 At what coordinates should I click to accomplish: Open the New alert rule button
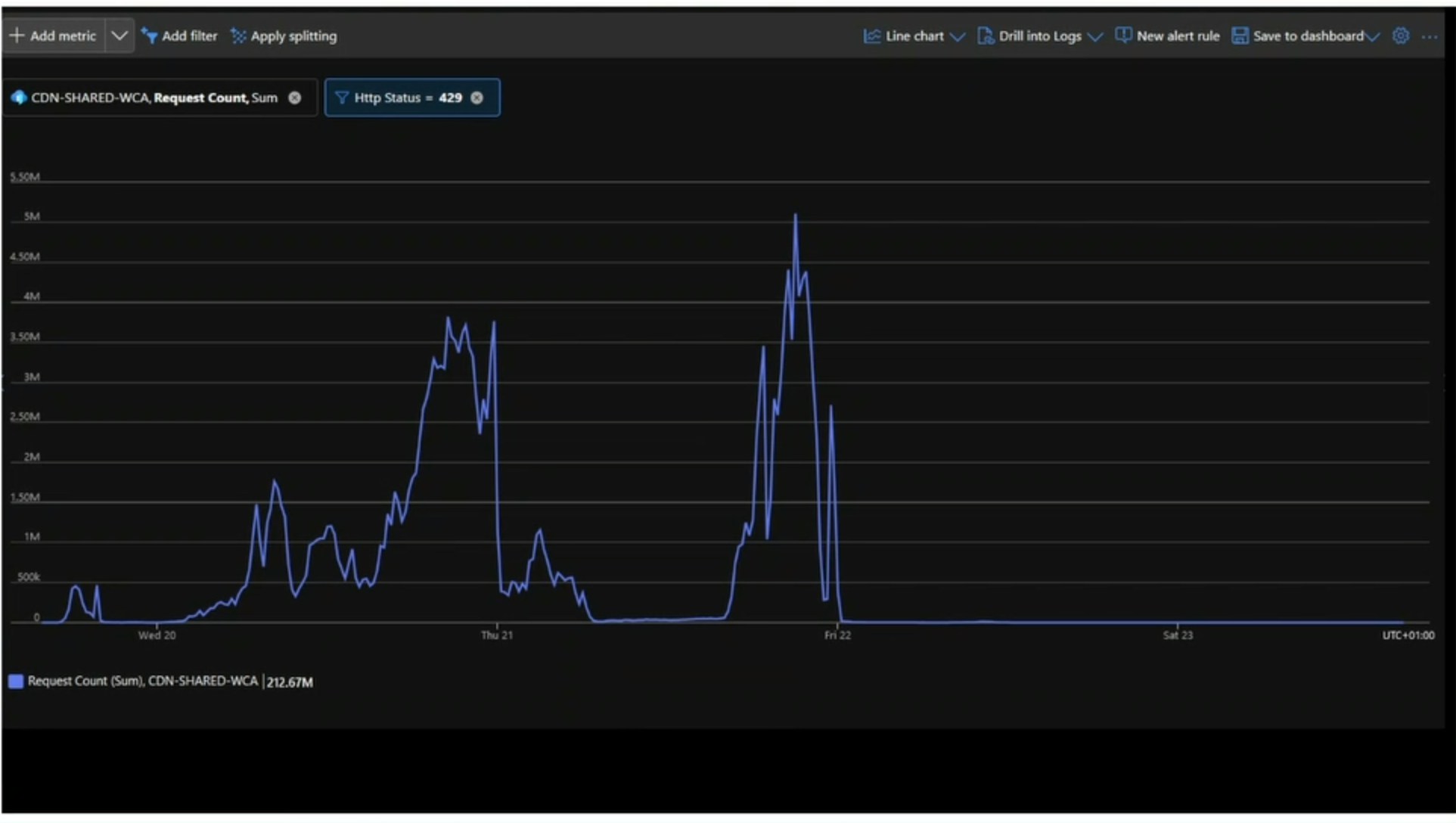(x=1177, y=36)
